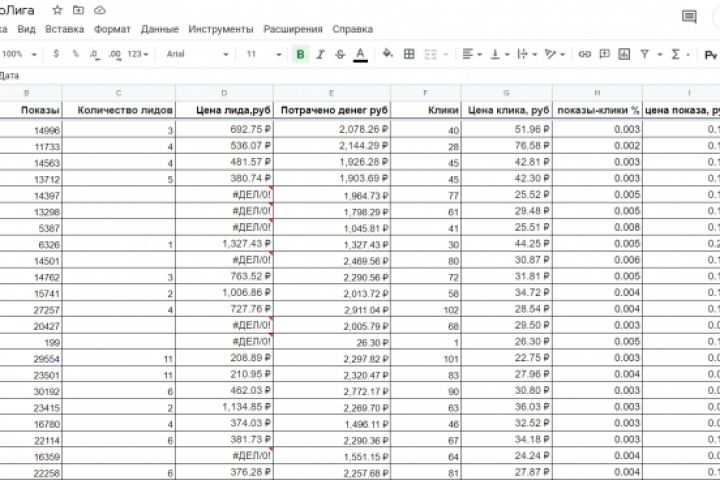Image resolution: width=720 pixels, height=480 pixels.
Task: Select the #ДЕЛ/0! cell in row 14397
Action: (225, 195)
